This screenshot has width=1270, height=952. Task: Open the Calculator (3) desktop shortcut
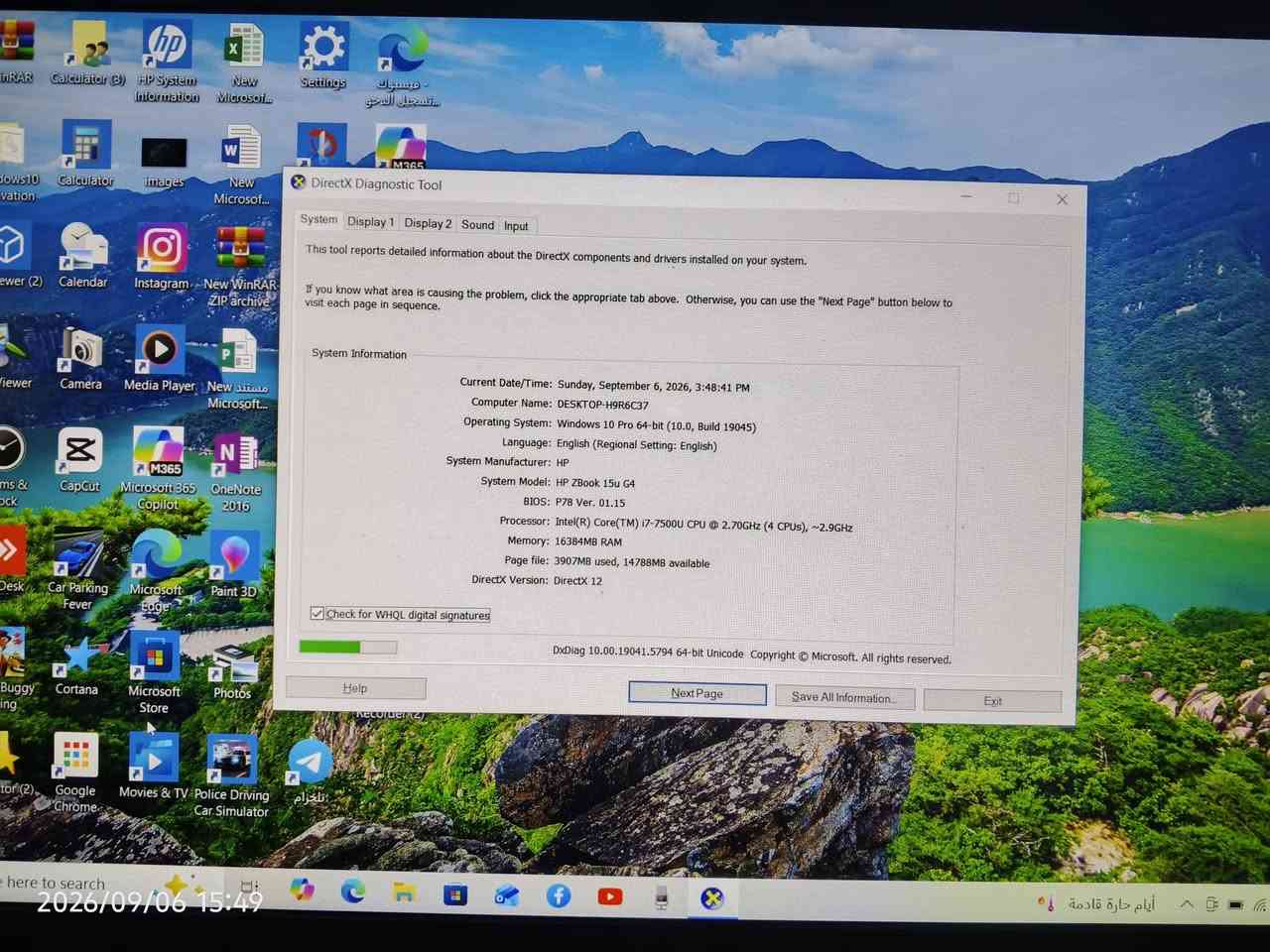click(x=88, y=55)
